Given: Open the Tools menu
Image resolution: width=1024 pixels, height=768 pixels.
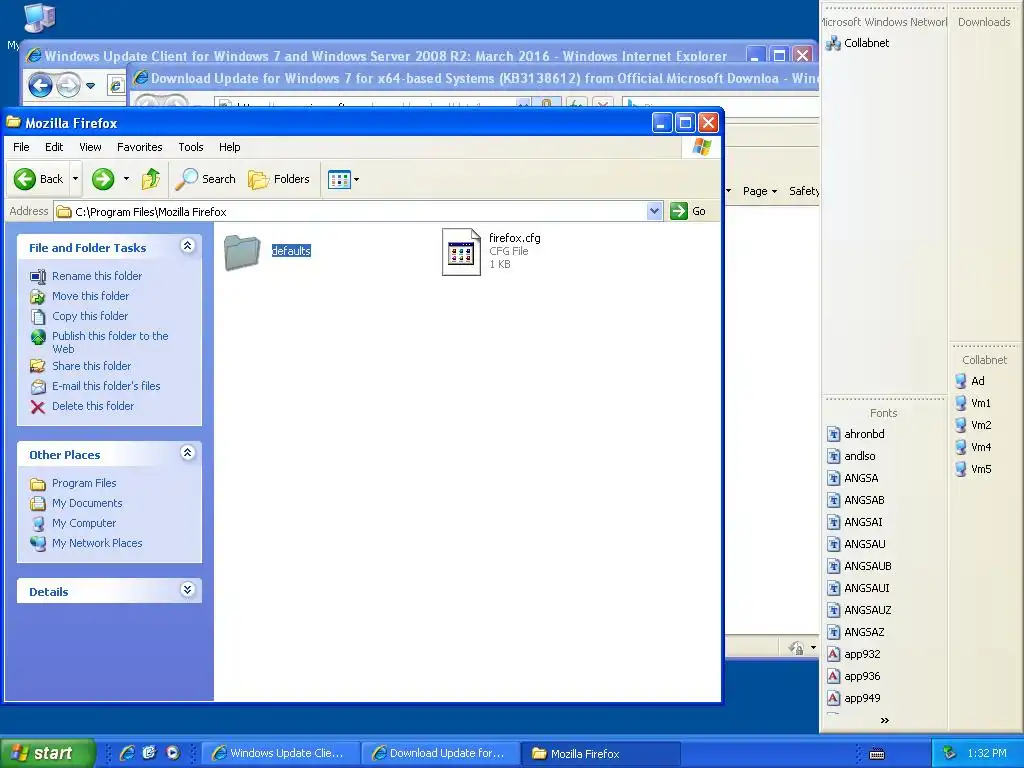Looking at the screenshot, I should [191, 147].
